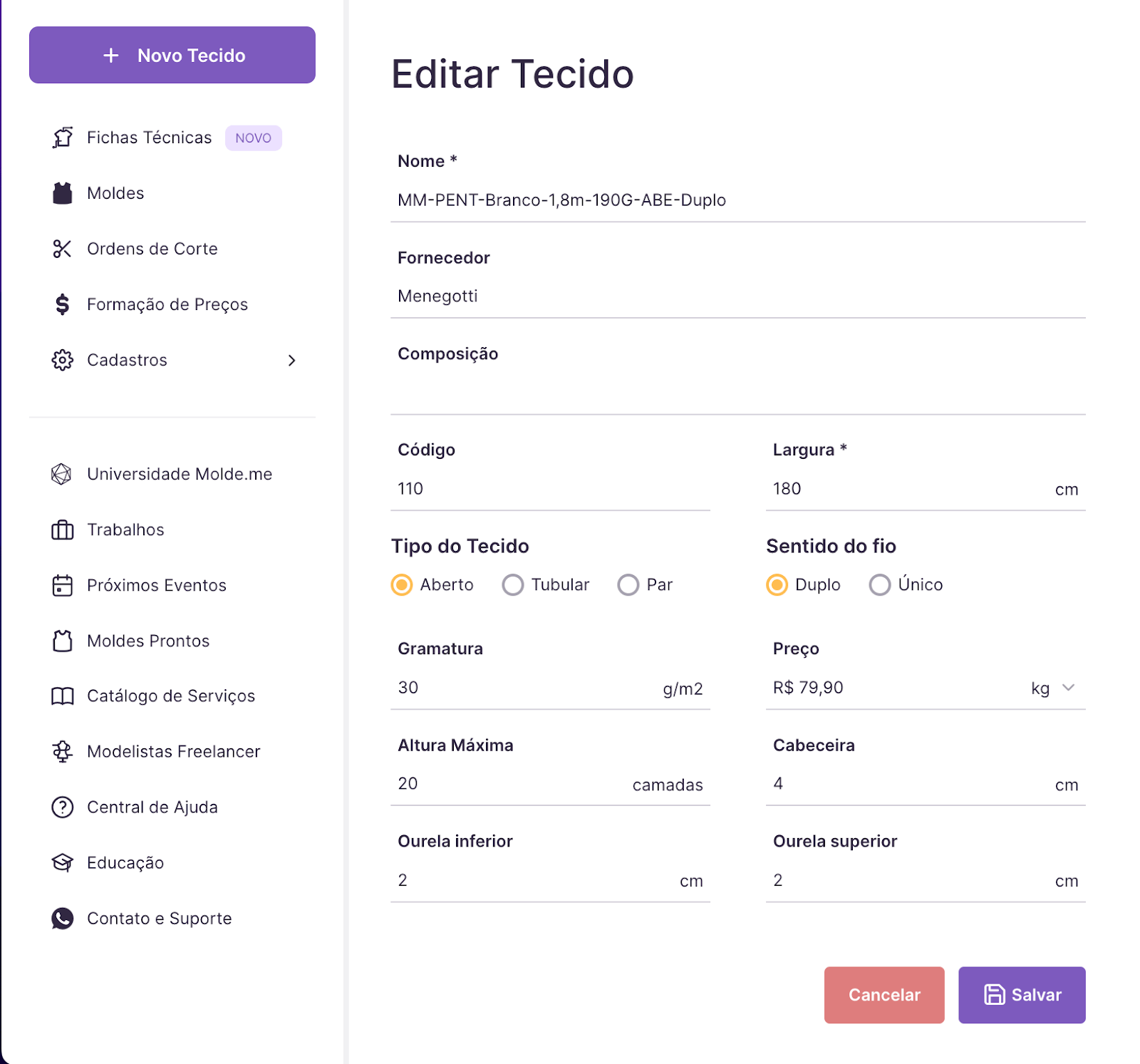Click the Largura field showing 180
The width and height of the screenshot is (1140, 1064).
point(926,489)
